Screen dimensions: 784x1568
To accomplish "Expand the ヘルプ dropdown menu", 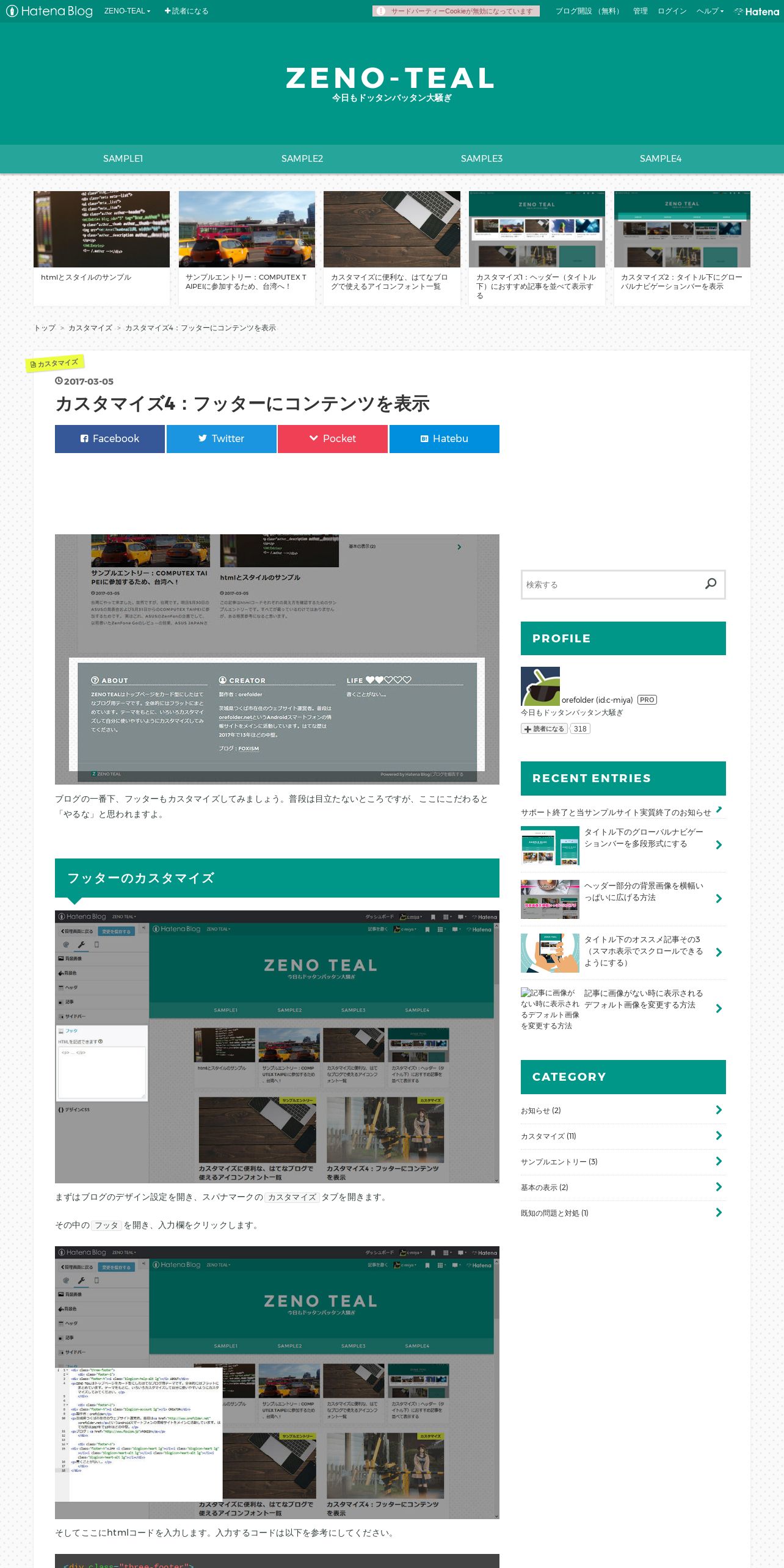I will point(710,11).
